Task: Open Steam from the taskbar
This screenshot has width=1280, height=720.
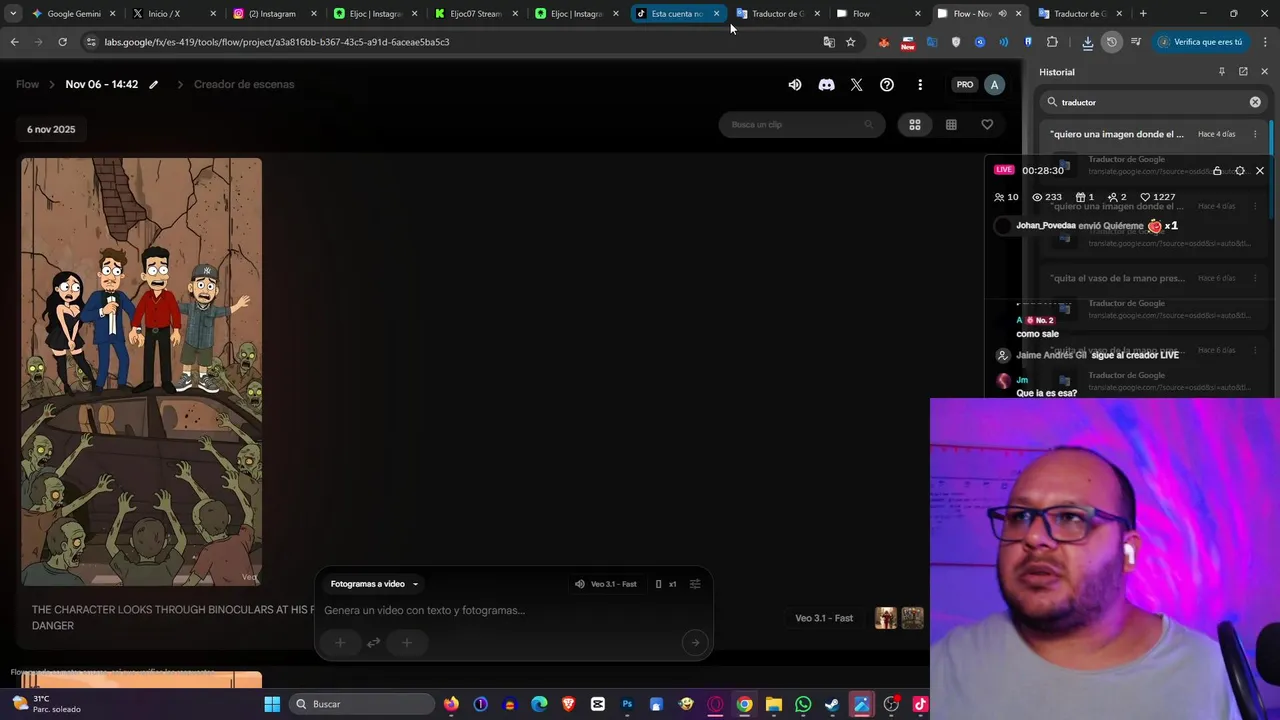Action: pyautogui.click(x=832, y=704)
